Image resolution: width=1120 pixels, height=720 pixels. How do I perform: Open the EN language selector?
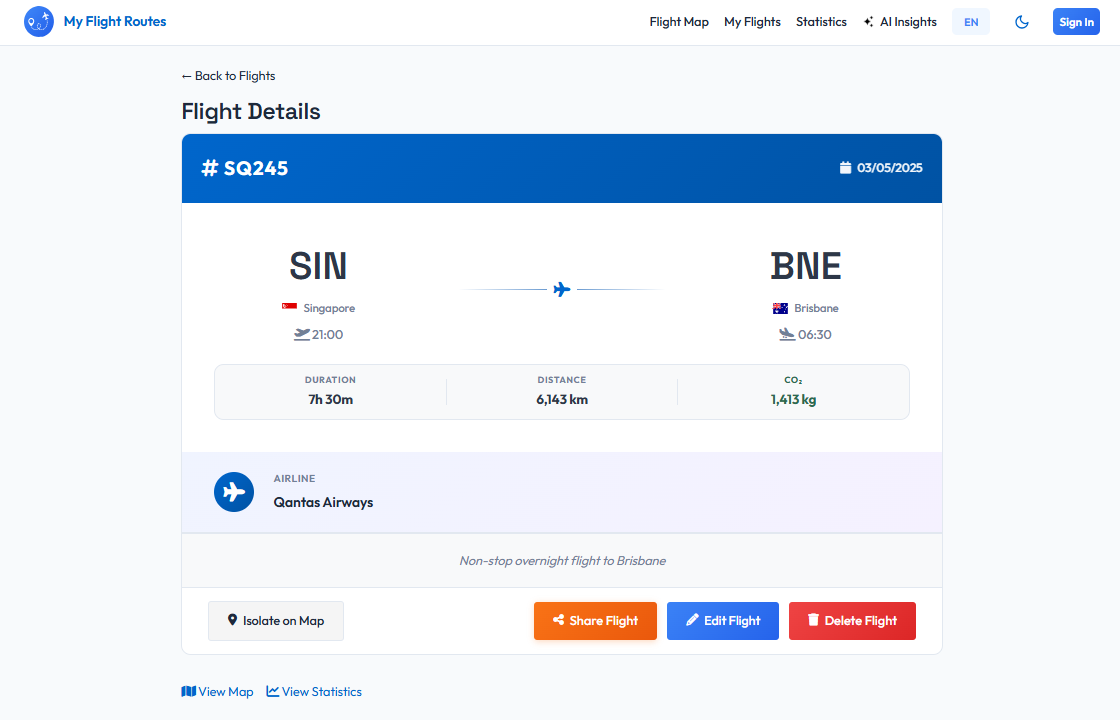pos(971,22)
